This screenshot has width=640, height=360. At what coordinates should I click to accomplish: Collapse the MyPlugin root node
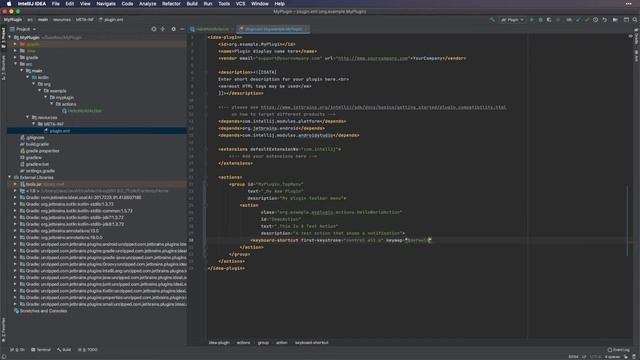tap(10, 37)
